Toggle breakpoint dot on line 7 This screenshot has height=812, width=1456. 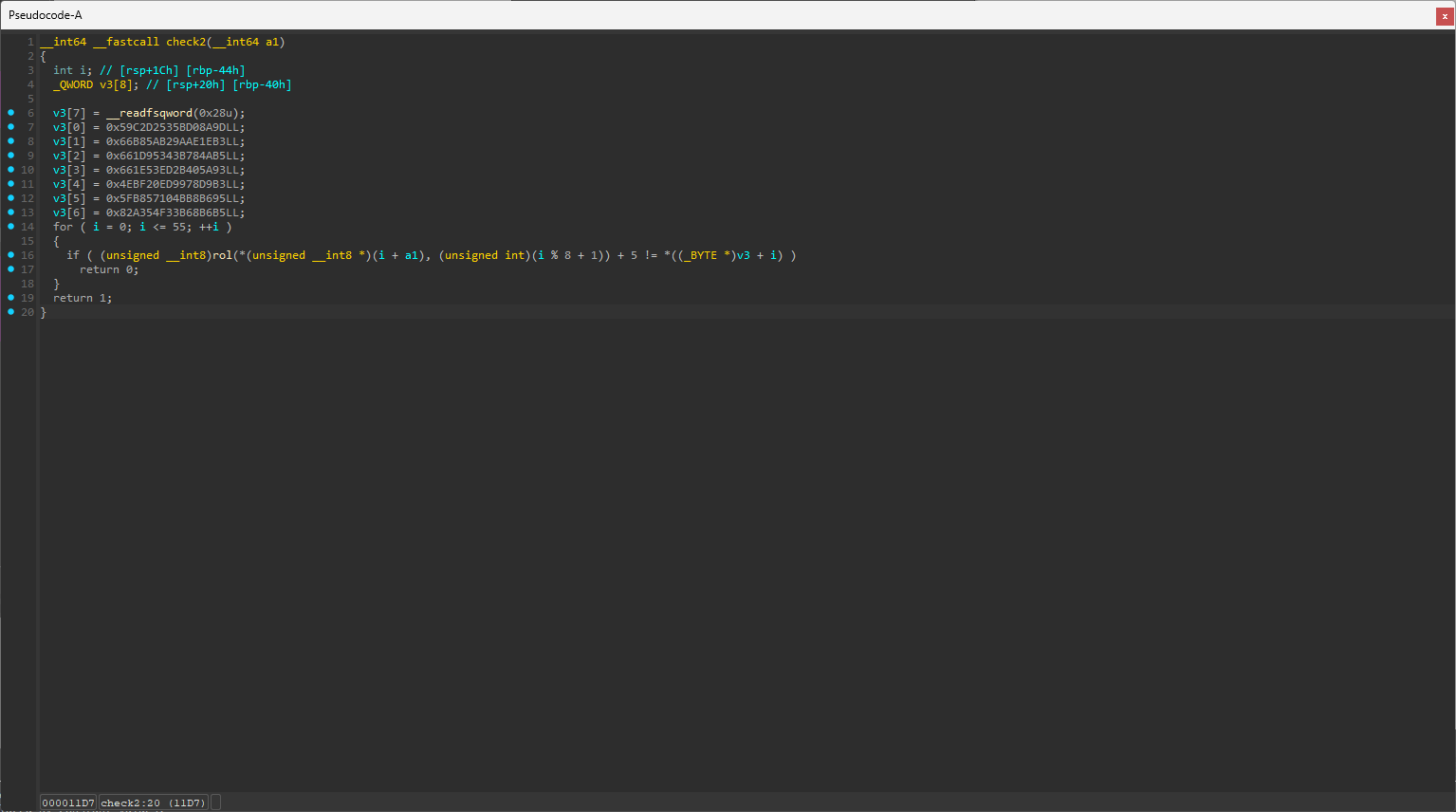(11, 127)
